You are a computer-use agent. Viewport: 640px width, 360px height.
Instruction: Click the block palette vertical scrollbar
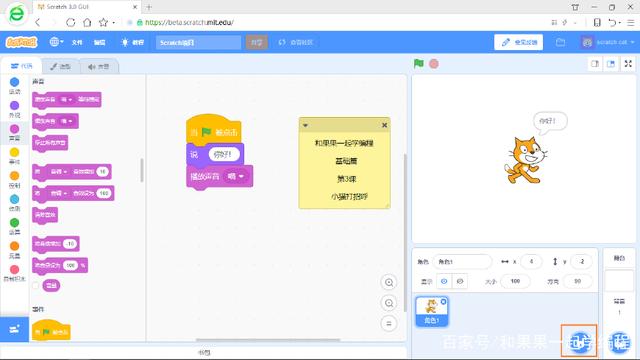coord(142,170)
